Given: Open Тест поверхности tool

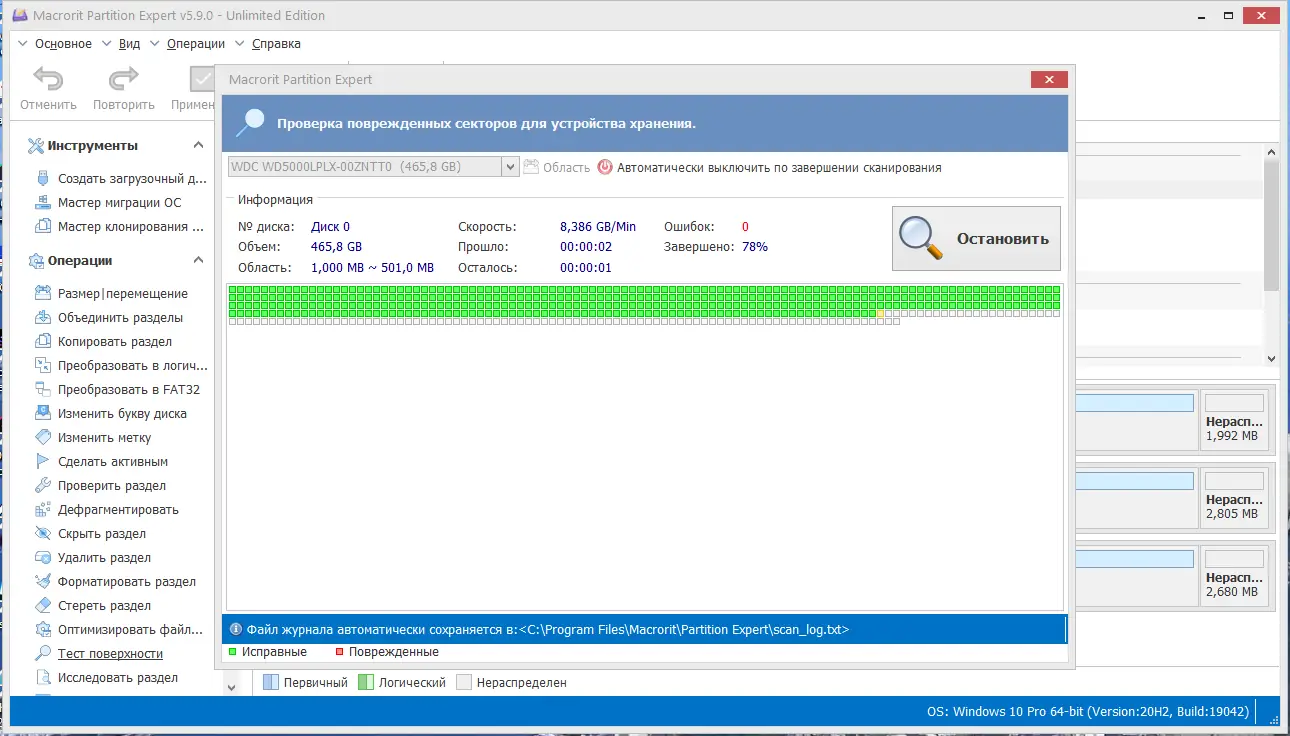Looking at the screenshot, I should (110, 654).
